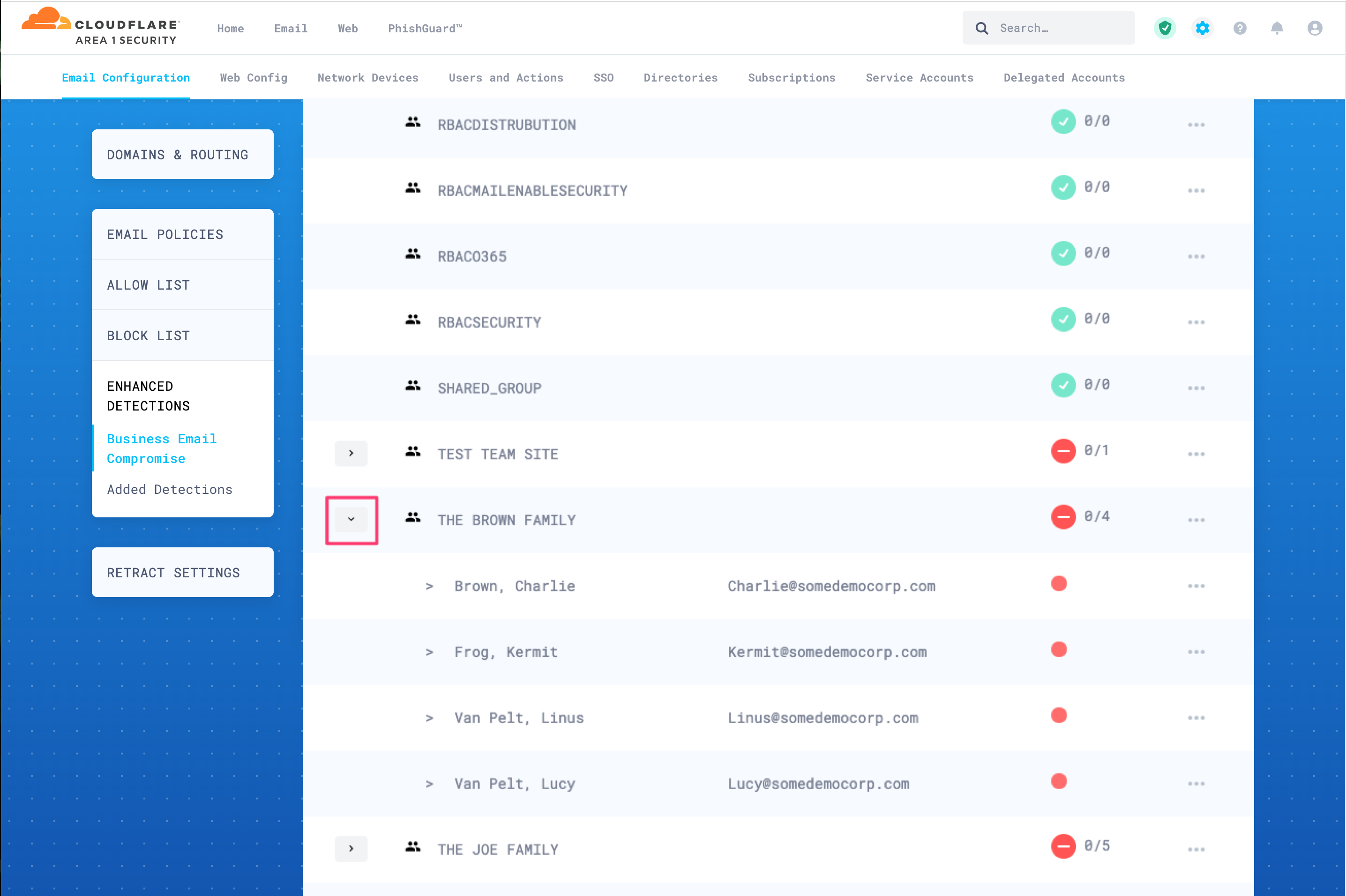Toggle red minus status on TEST TEAM SITE
Viewport: 1346px width, 896px height.
pyautogui.click(x=1062, y=451)
